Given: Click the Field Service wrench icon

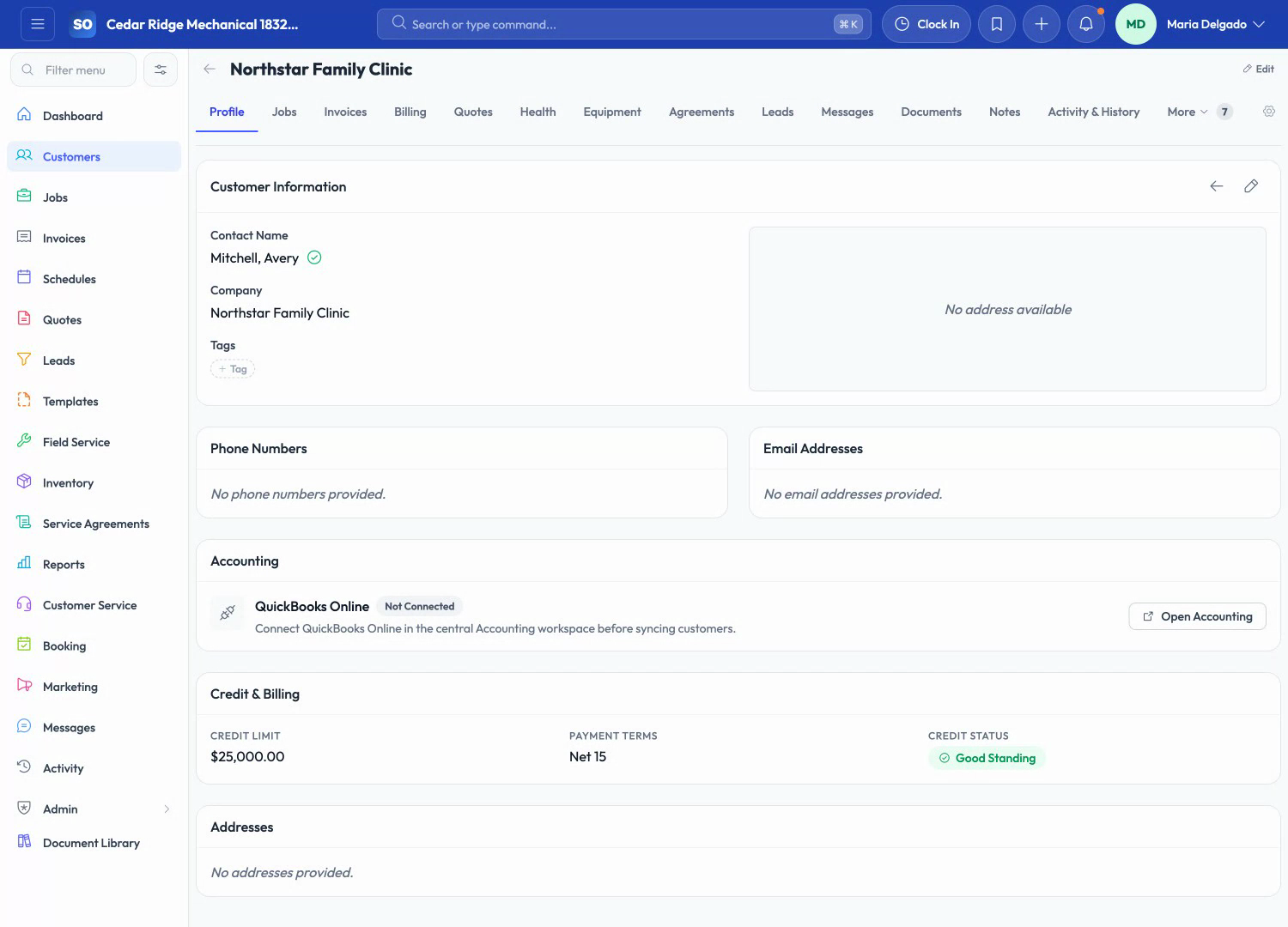Looking at the screenshot, I should [24, 441].
